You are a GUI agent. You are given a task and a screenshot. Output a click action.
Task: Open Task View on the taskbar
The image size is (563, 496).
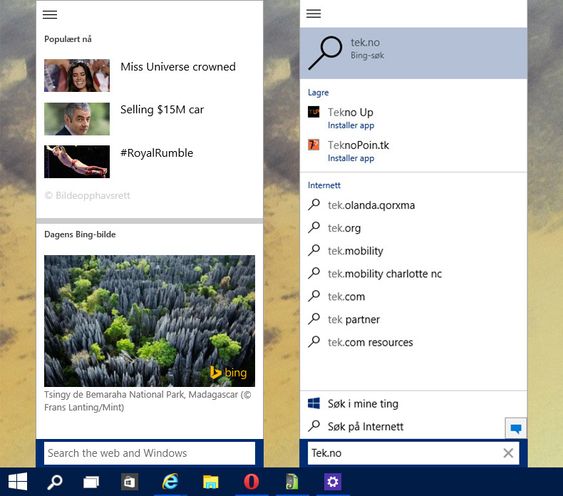(91, 482)
